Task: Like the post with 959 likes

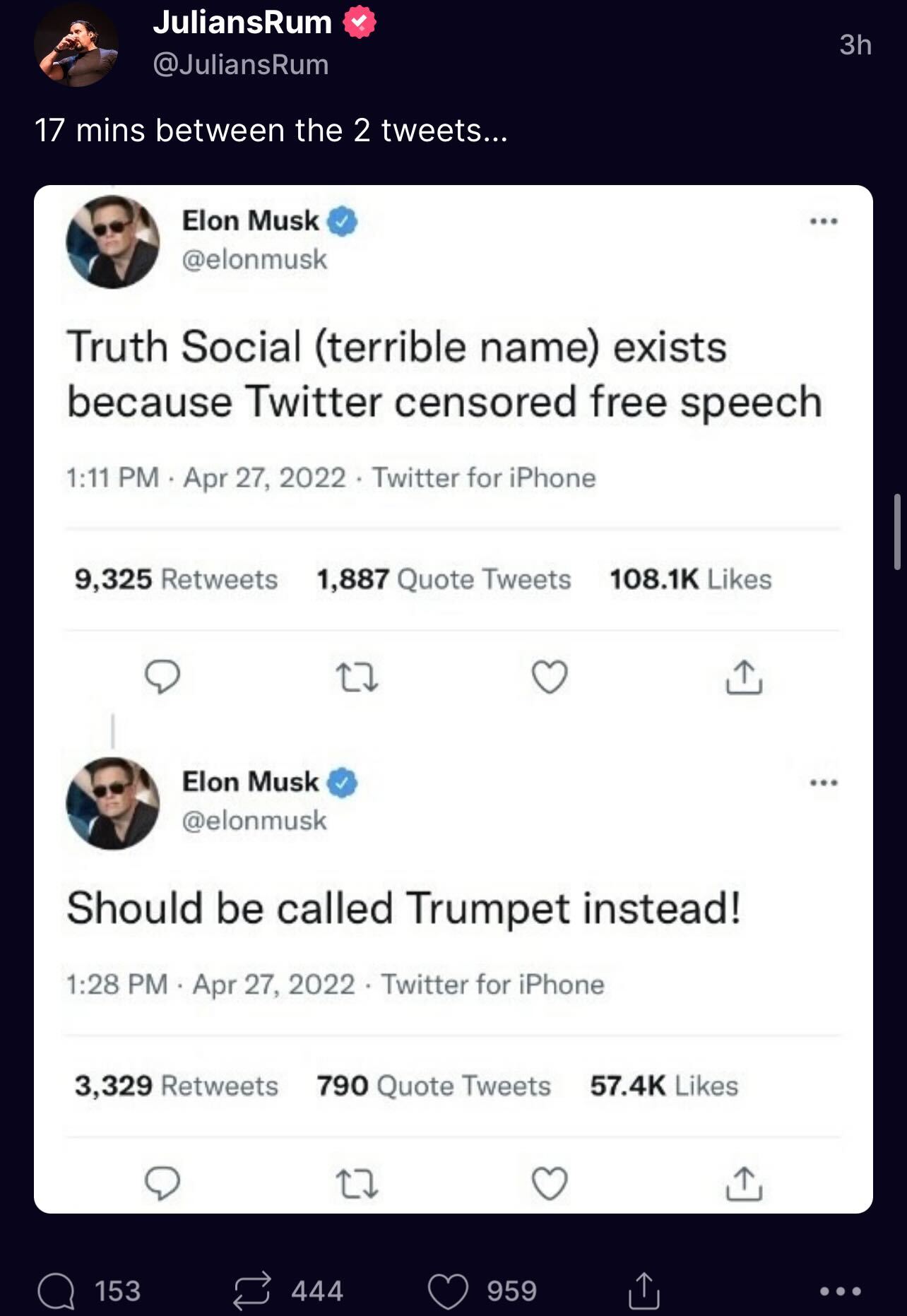Action: (x=448, y=1291)
